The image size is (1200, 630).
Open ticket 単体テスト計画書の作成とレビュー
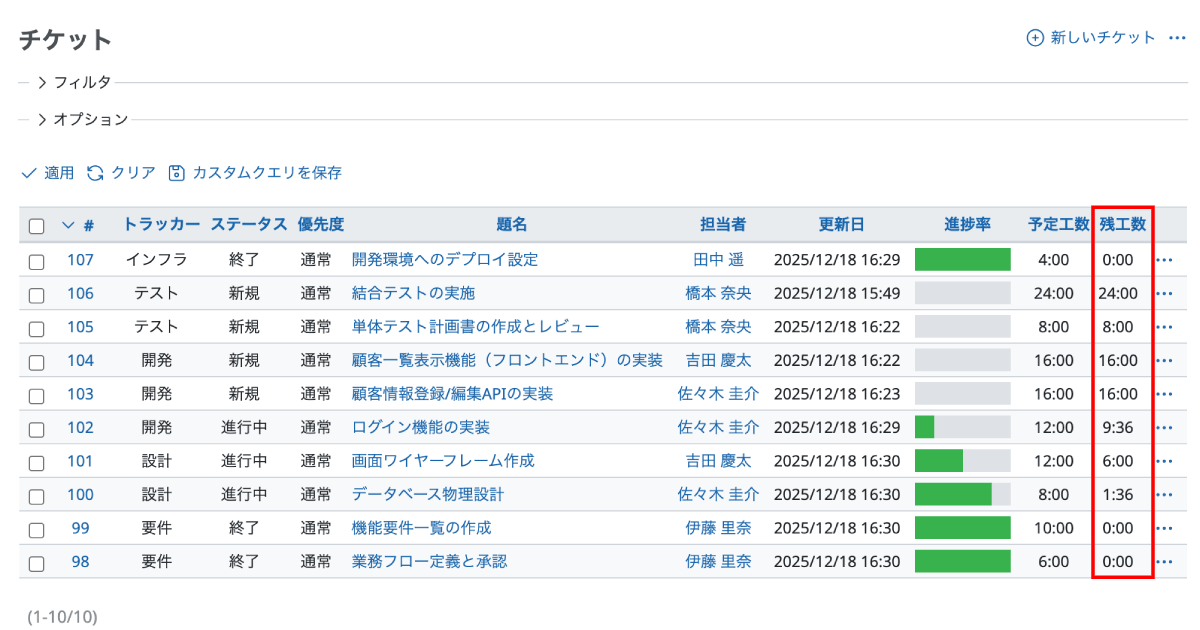point(476,327)
